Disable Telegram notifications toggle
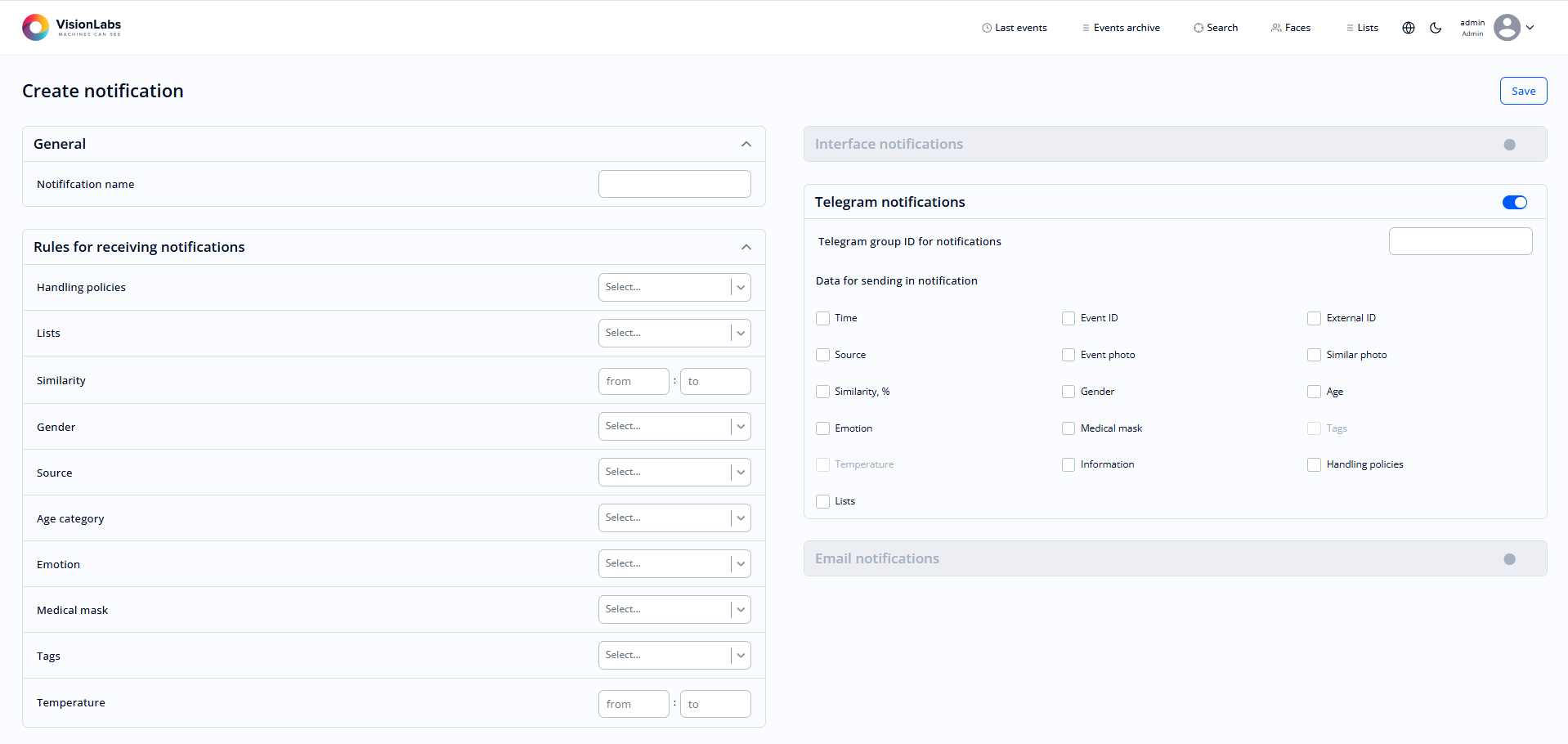This screenshot has height=744, width=1568. 1514,202
